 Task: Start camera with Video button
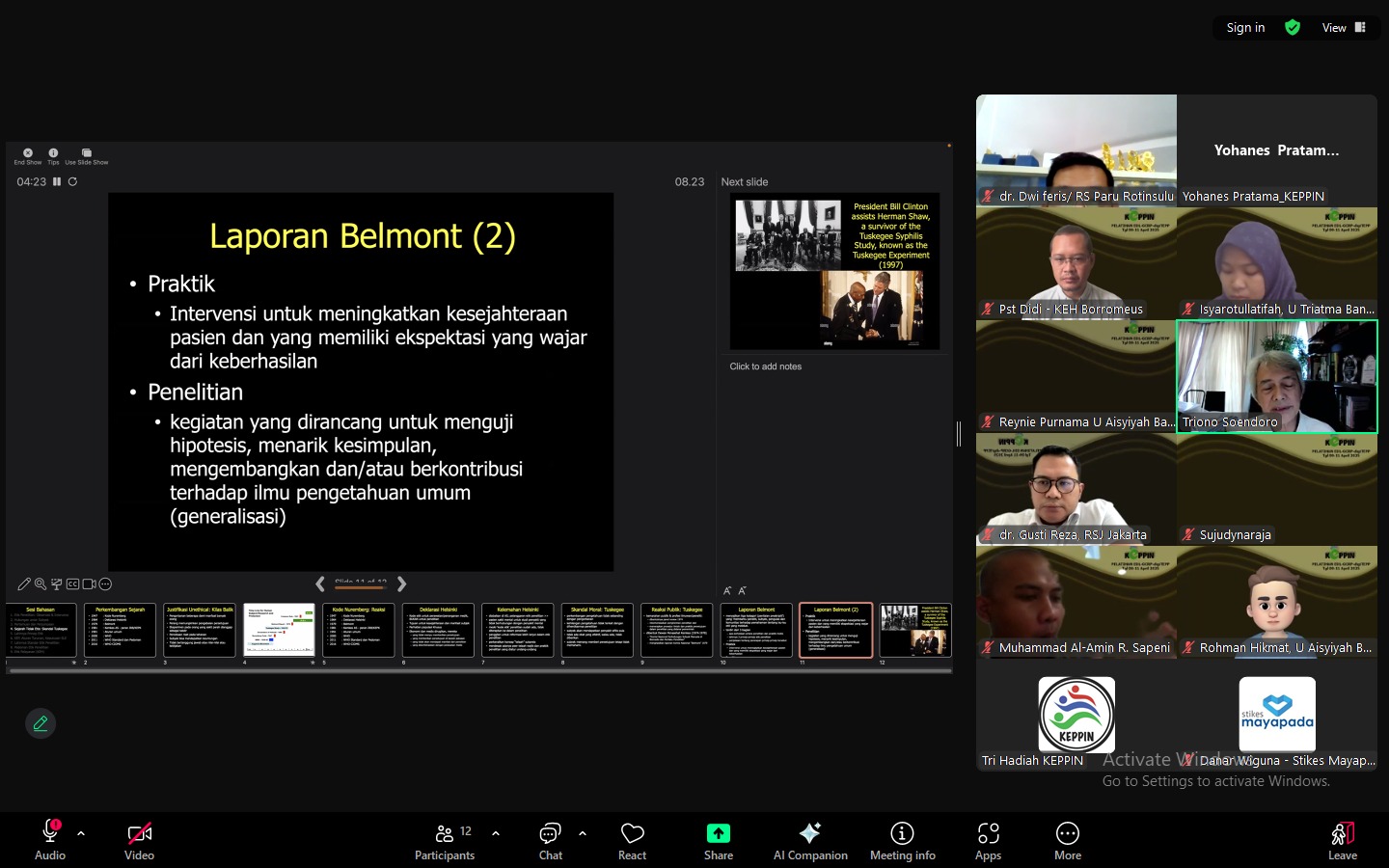[x=139, y=839]
